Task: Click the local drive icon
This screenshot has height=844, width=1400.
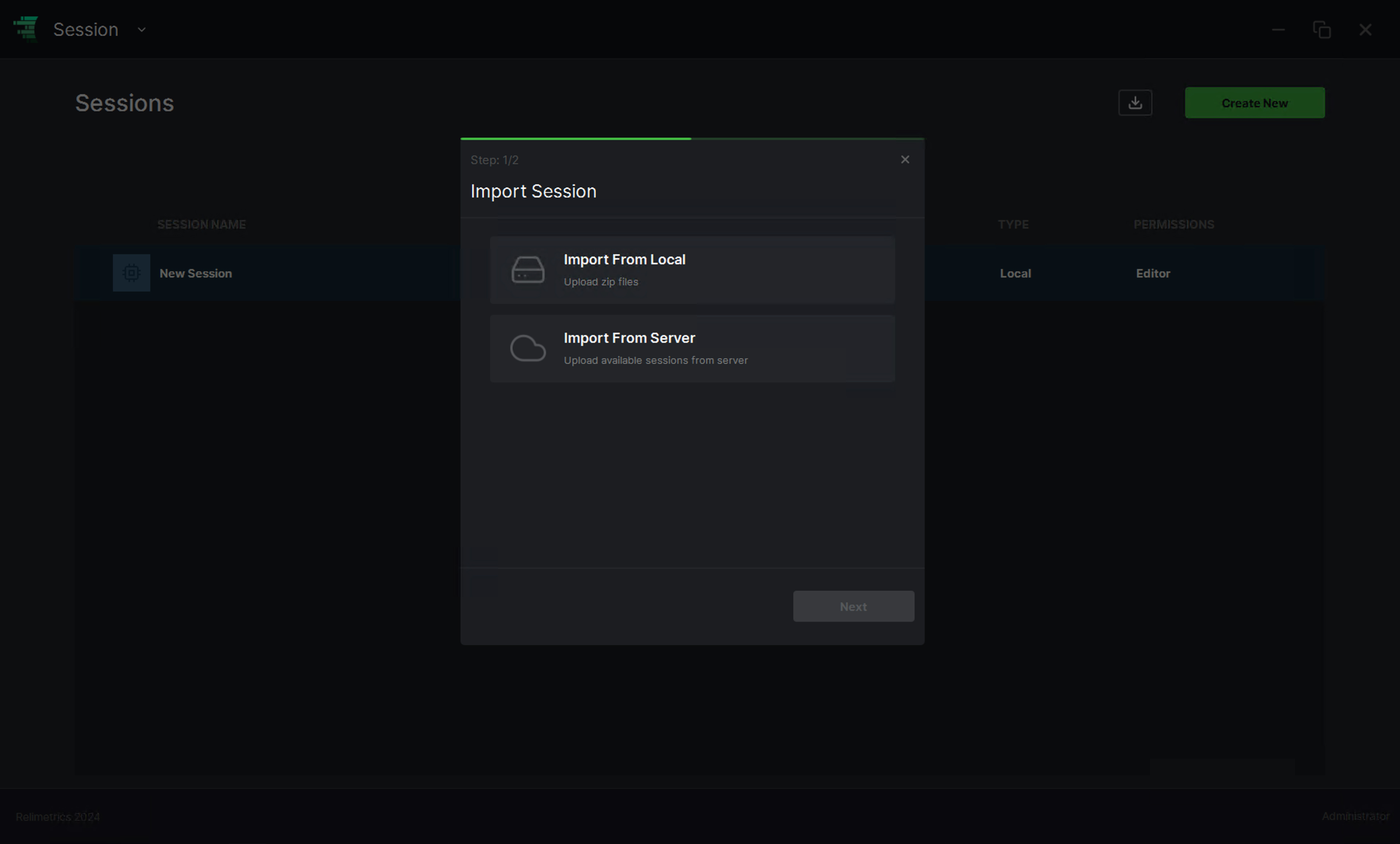Action: point(528,270)
